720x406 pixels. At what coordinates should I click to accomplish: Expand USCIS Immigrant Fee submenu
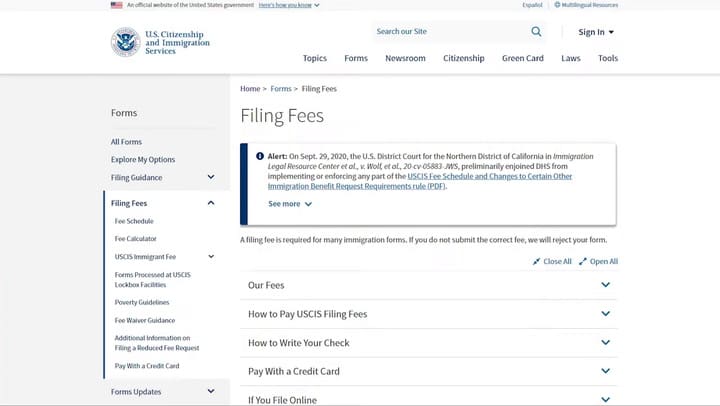pos(211,256)
